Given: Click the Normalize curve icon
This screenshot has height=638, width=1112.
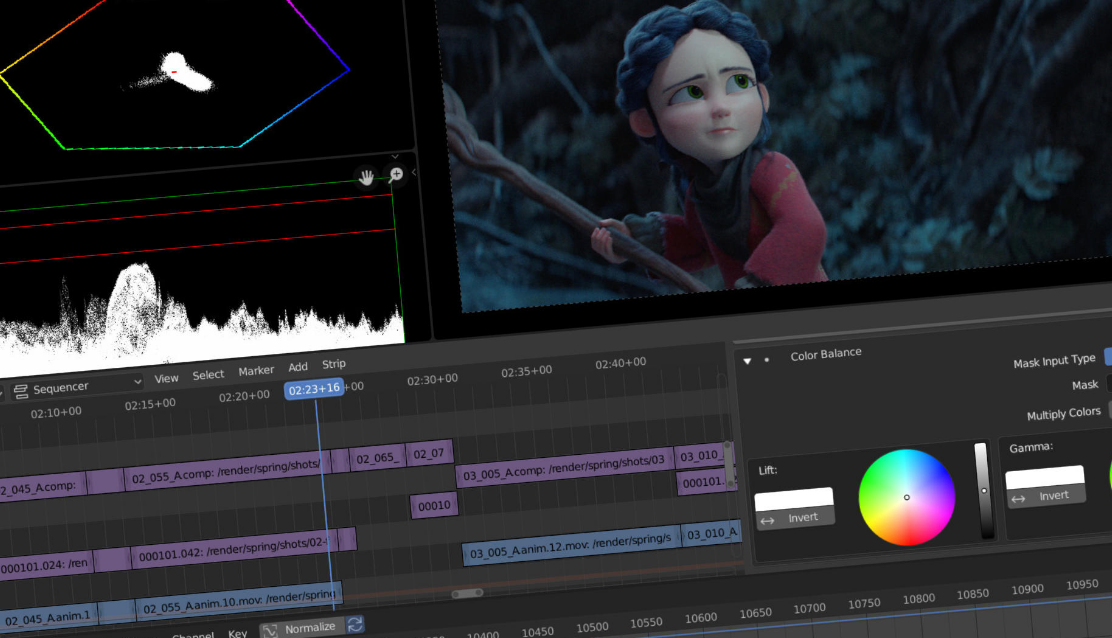Looking at the screenshot, I should point(271,630).
